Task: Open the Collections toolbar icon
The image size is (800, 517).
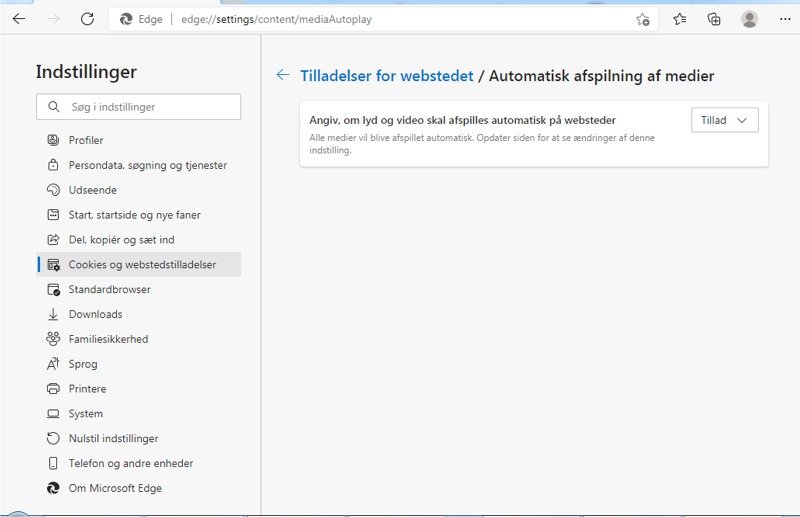Action: [714, 19]
